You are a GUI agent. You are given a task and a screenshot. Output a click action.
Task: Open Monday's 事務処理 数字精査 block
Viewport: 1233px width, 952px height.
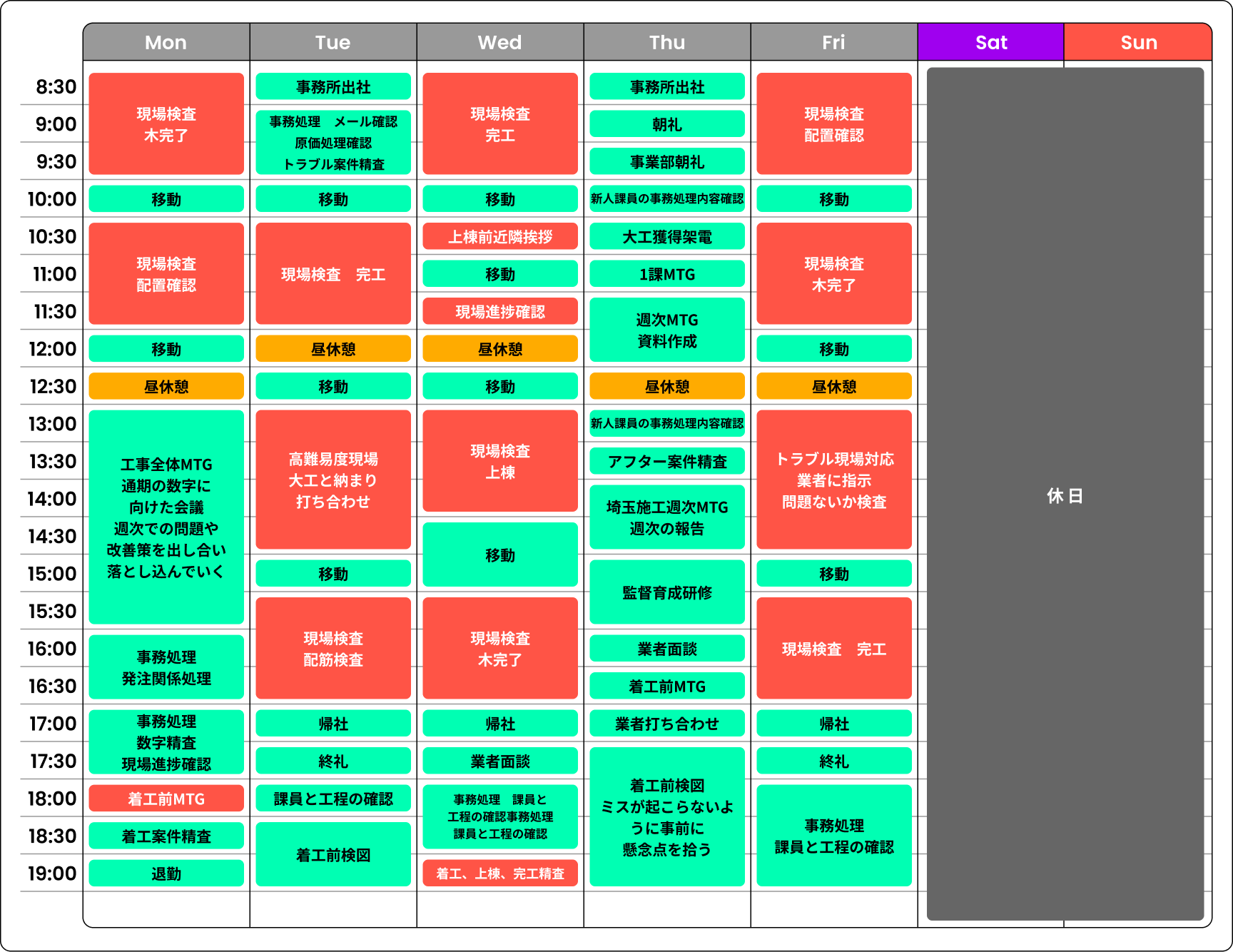pos(166,742)
